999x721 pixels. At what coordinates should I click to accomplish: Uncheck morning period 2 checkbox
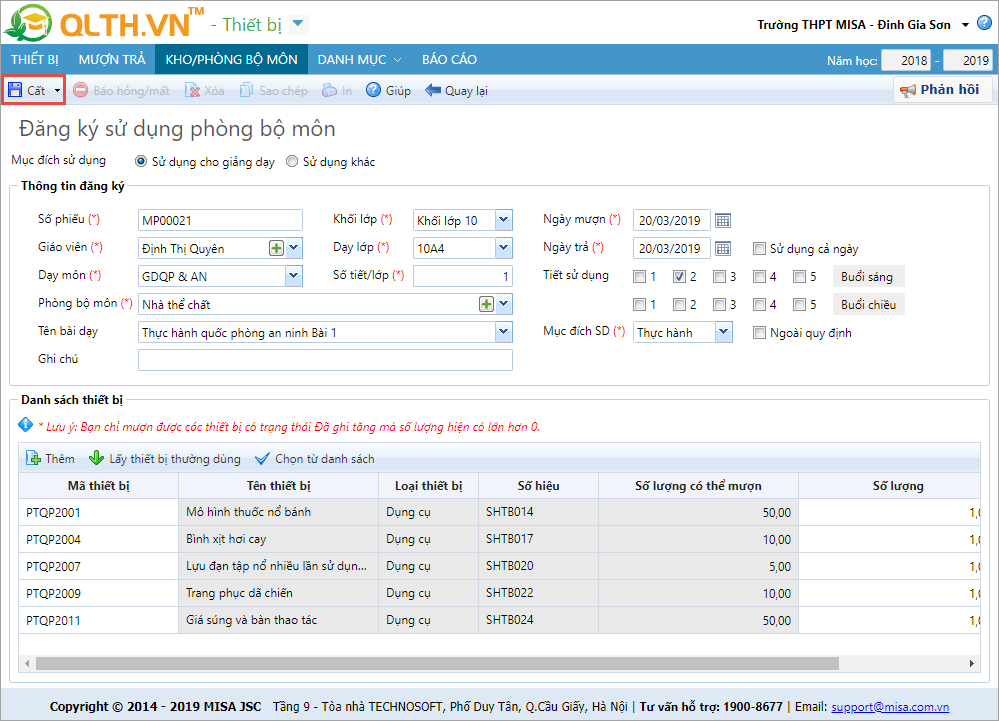pyautogui.click(x=679, y=276)
